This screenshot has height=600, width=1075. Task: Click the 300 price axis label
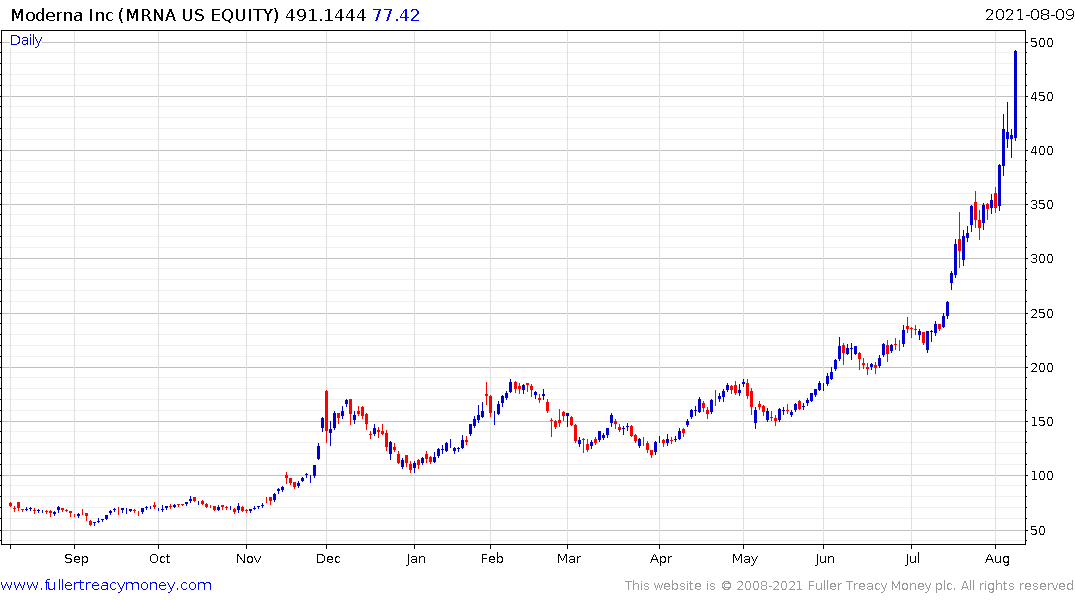[x=1042, y=259]
